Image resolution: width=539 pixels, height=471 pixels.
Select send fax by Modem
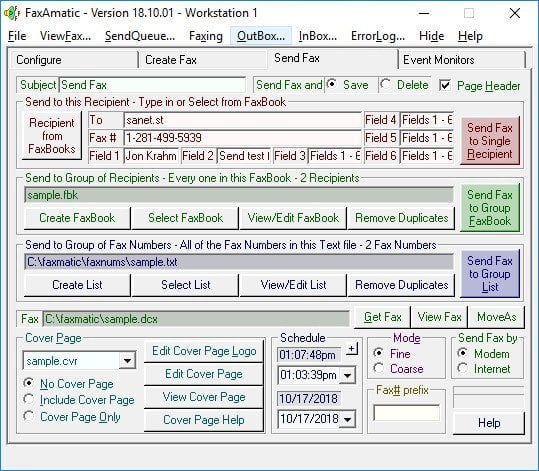pos(483,353)
